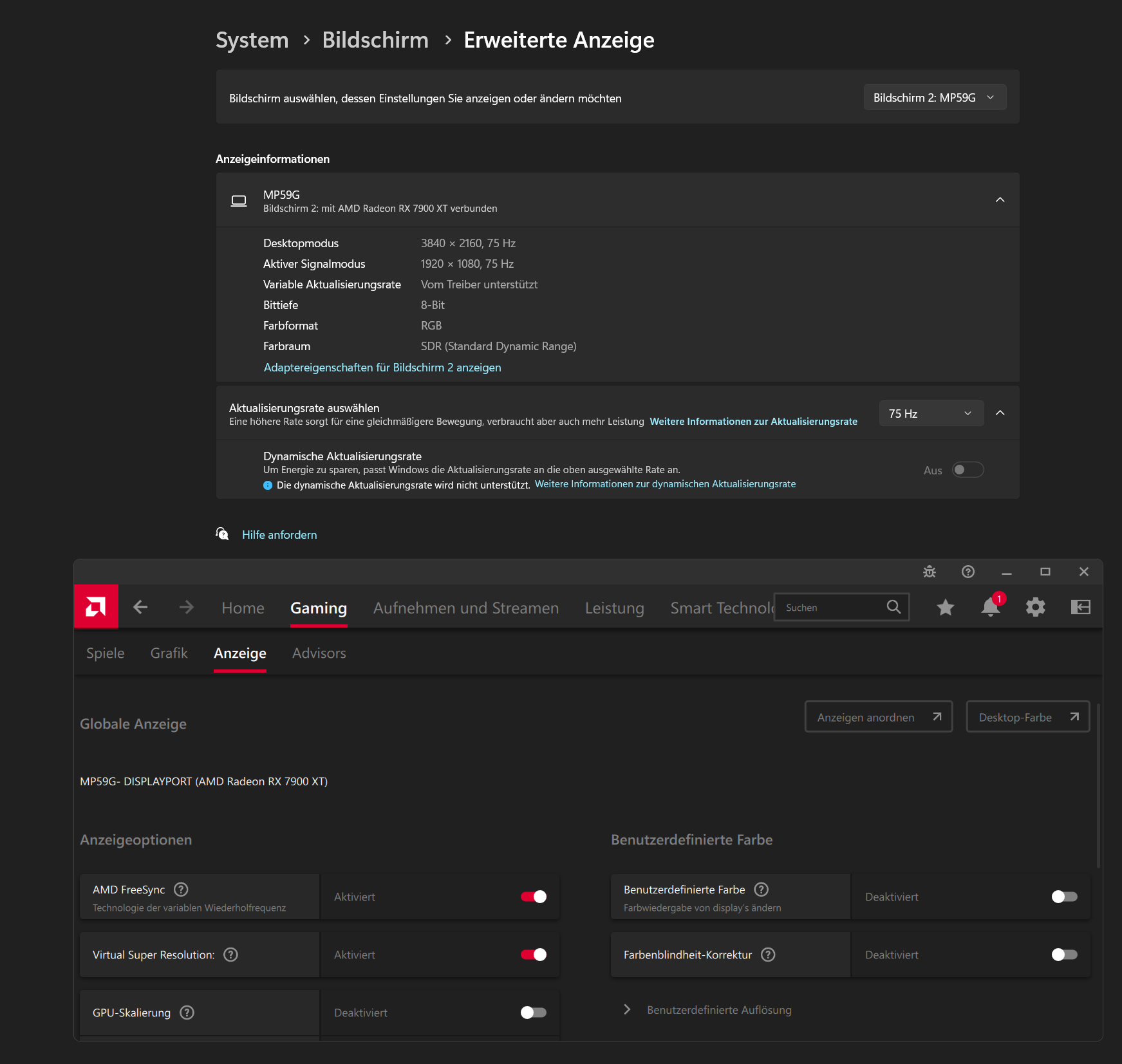This screenshot has height=1064, width=1122.
Task: Close the AMD Software window
Action: coord(1084,572)
